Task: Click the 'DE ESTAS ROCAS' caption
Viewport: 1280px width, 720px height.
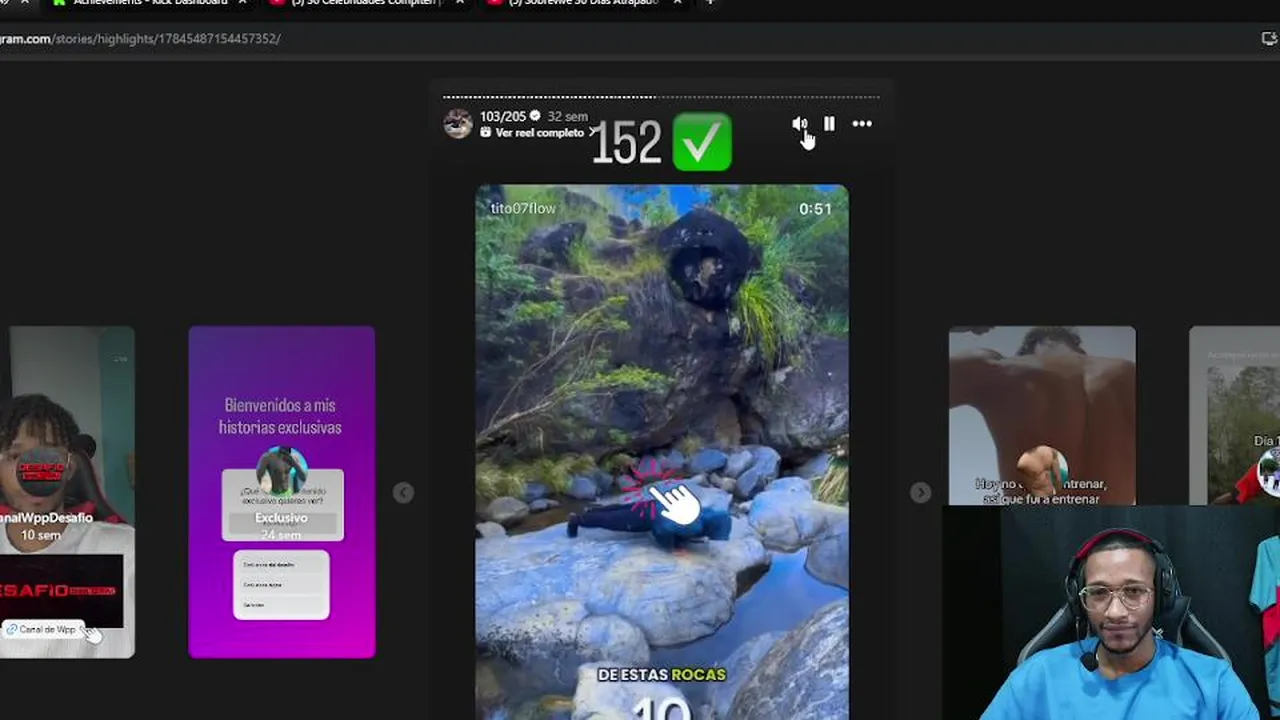Action: pyautogui.click(x=661, y=675)
